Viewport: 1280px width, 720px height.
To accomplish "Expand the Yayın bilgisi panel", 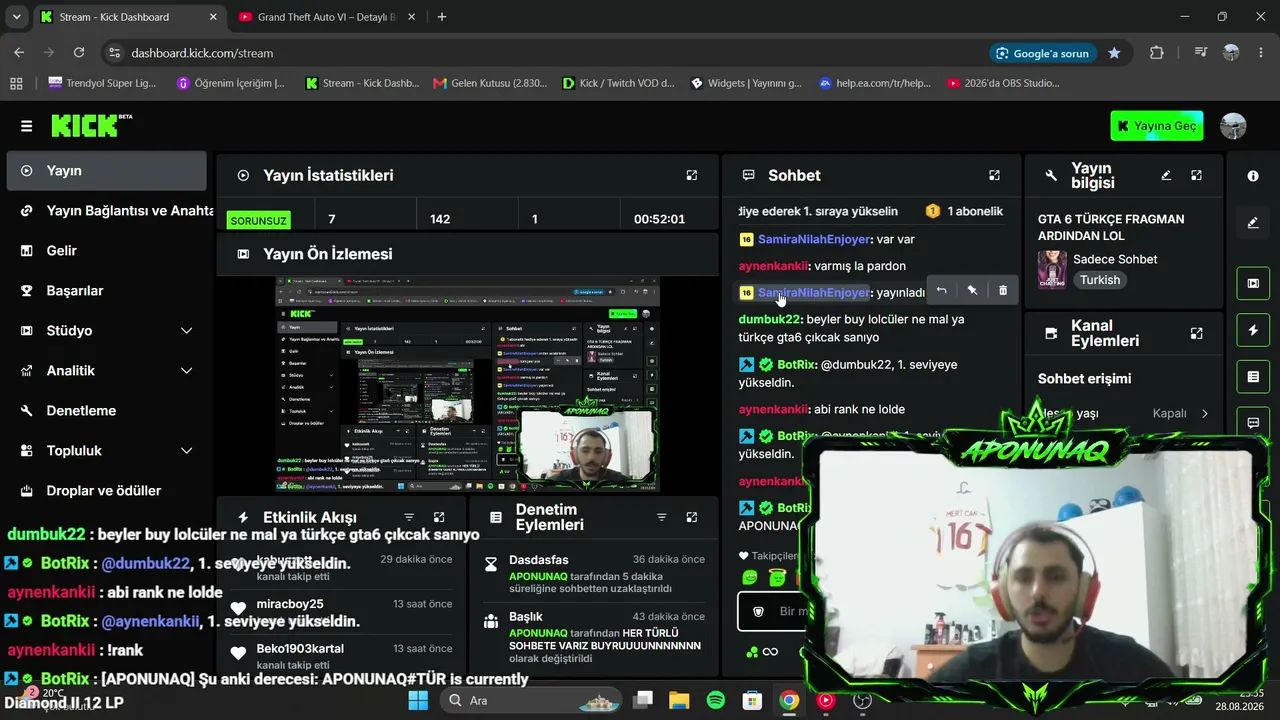I will coord(1196,175).
